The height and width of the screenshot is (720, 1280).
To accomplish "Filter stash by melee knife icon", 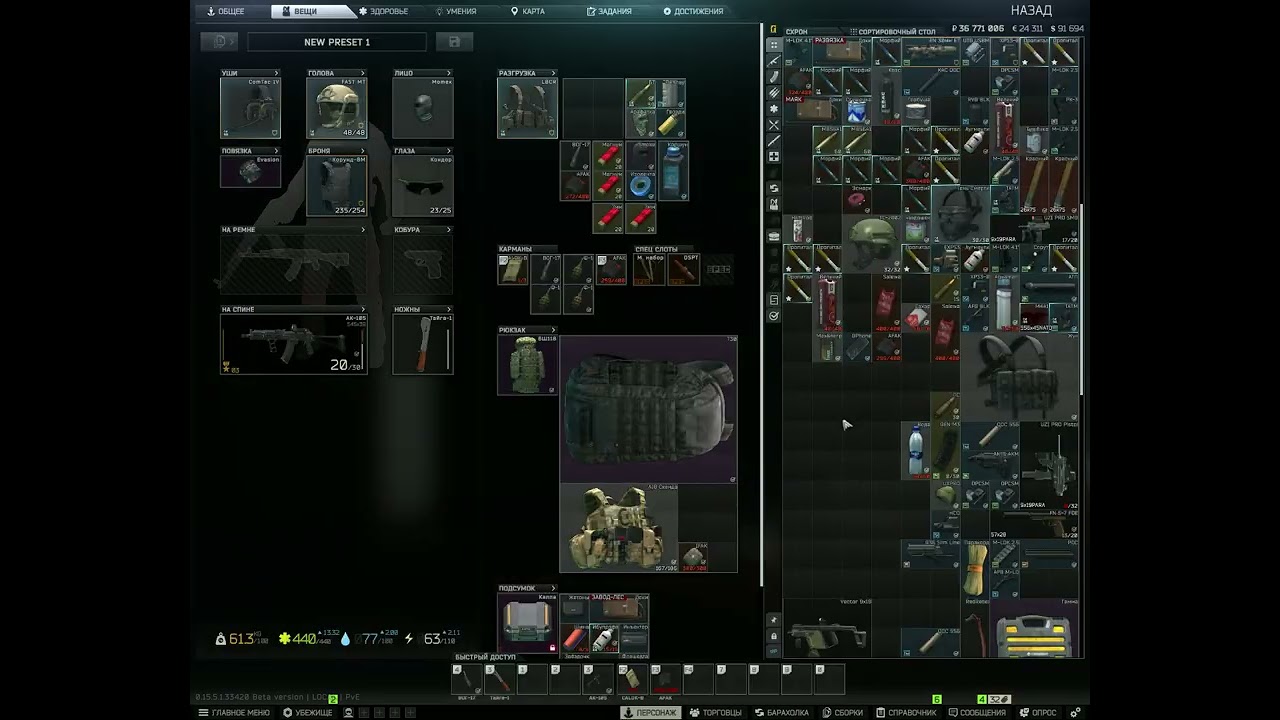I will coord(773,141).
